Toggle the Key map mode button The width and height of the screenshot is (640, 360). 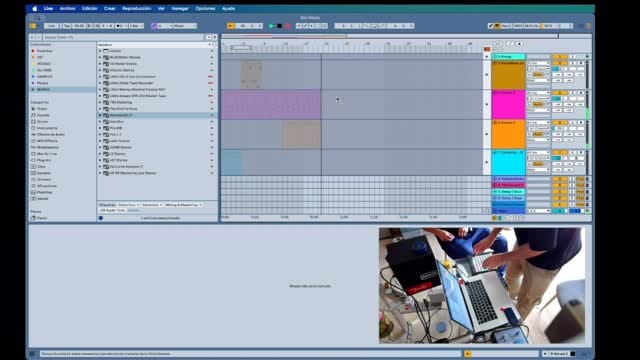click(x=505, y=26)
